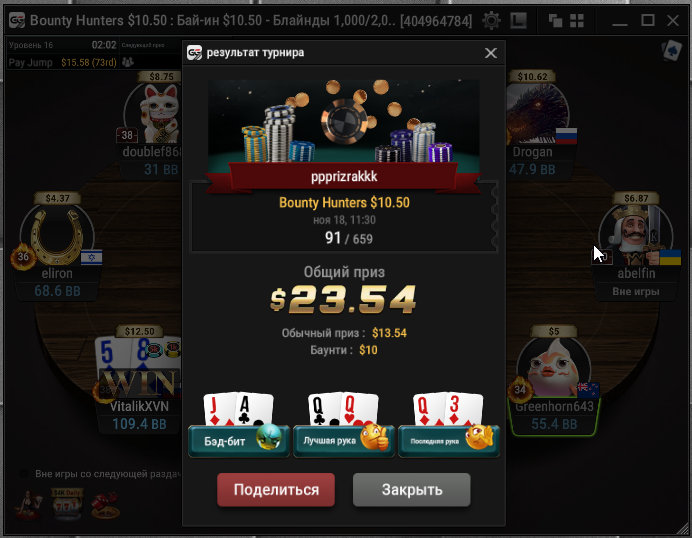Open the Последняя рука hand replay
692x538 pixels.
[449, 440]
